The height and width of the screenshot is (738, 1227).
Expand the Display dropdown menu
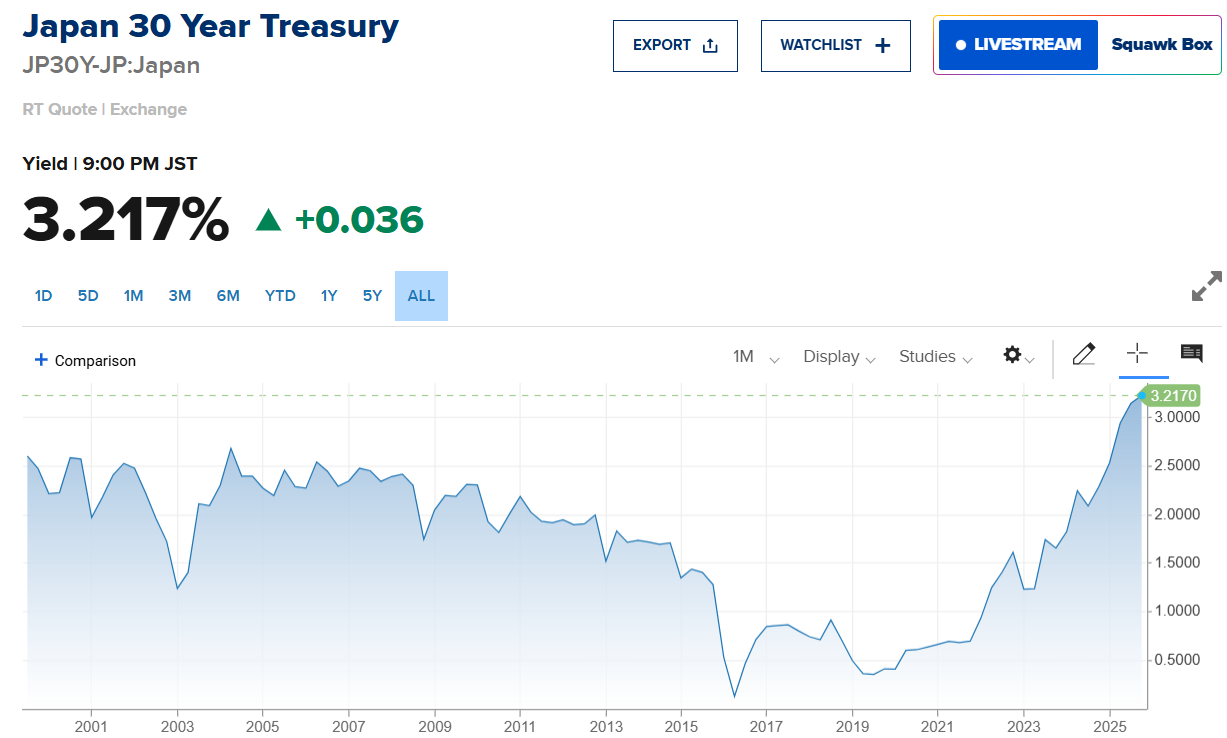839,357
